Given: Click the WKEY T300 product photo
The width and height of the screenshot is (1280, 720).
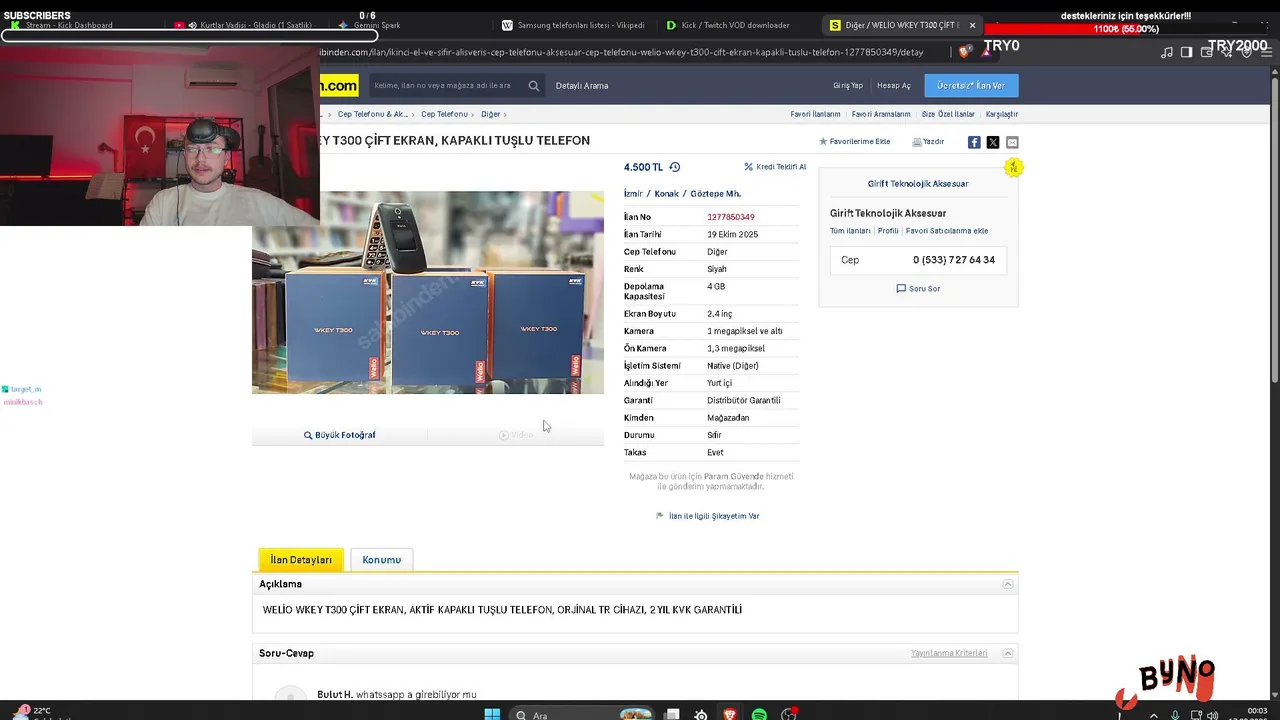Looking at the screenshot, I should point(428,292).
